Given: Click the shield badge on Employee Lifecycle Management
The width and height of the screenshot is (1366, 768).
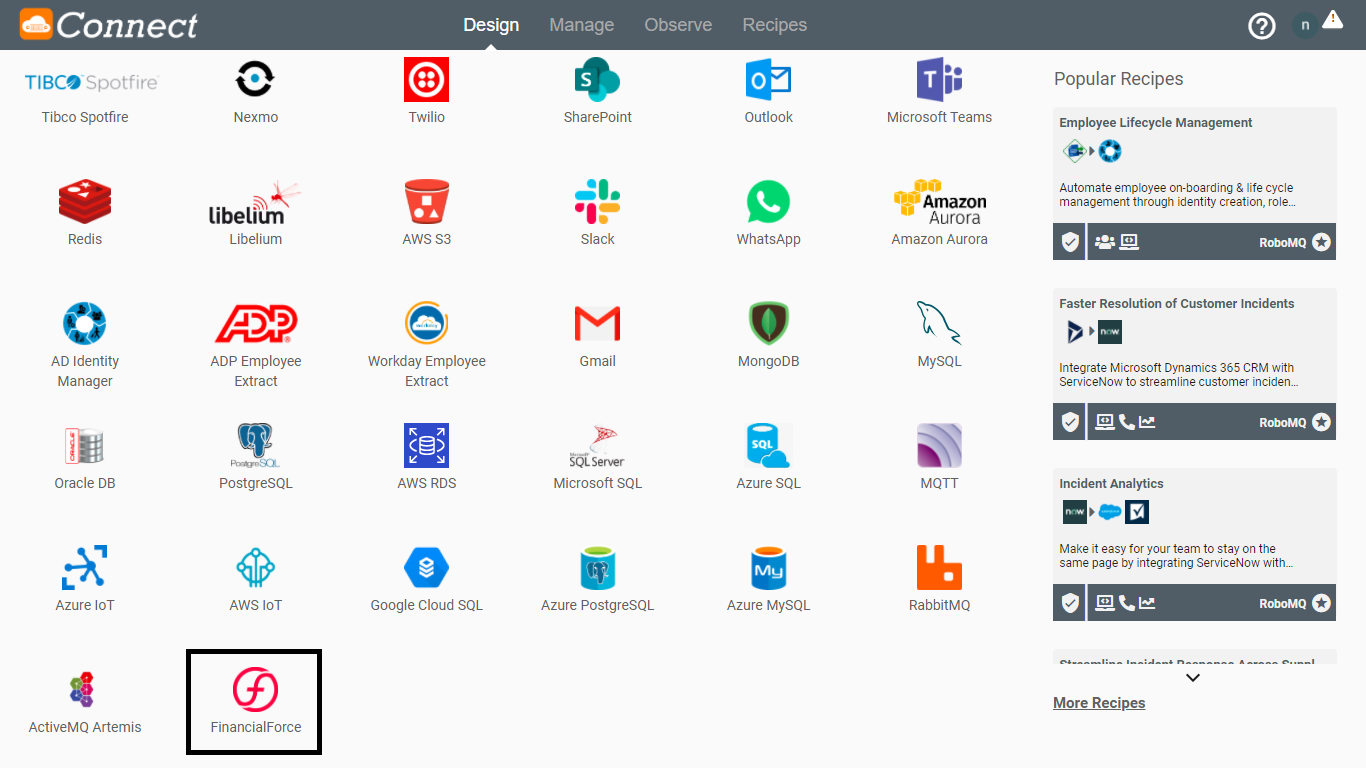Looking at the screenshot, I should pos(1069,242).
